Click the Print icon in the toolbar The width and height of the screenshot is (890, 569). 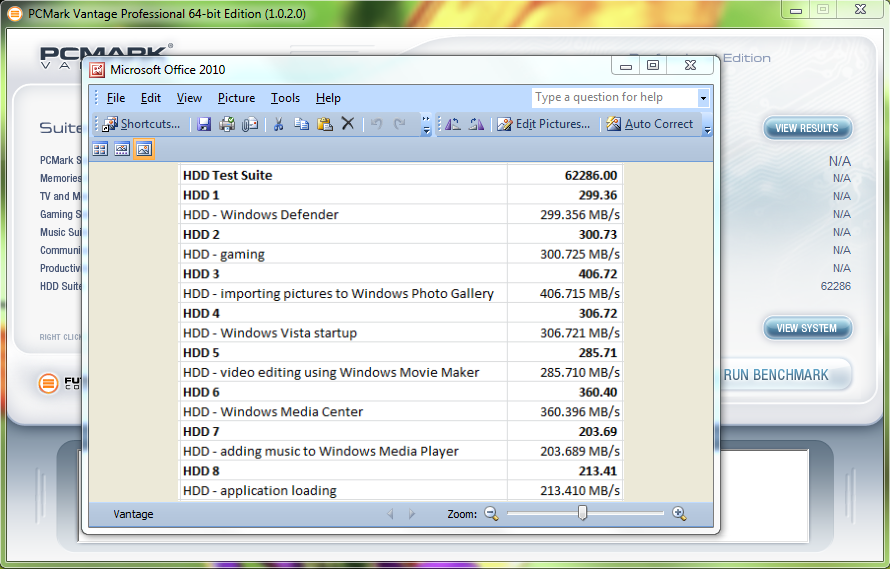click(227, 124)
